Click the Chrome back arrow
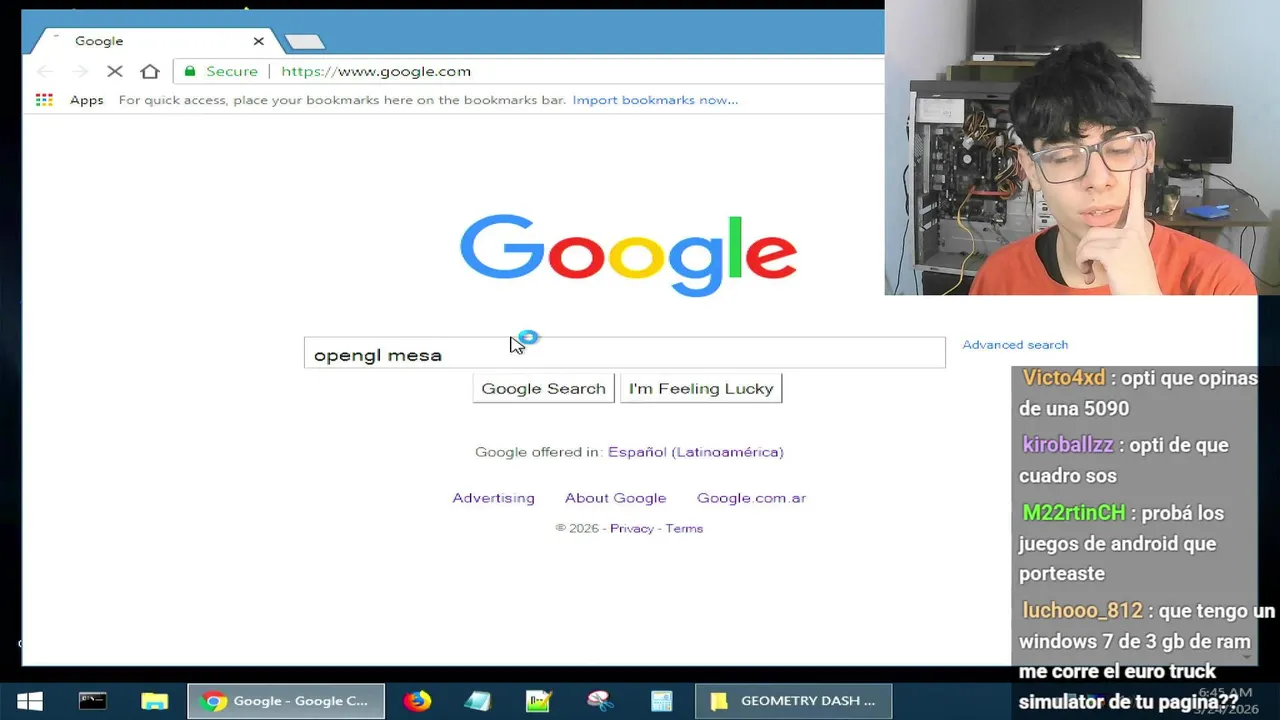Viewport: 1280px width, 720px height. 45,71
